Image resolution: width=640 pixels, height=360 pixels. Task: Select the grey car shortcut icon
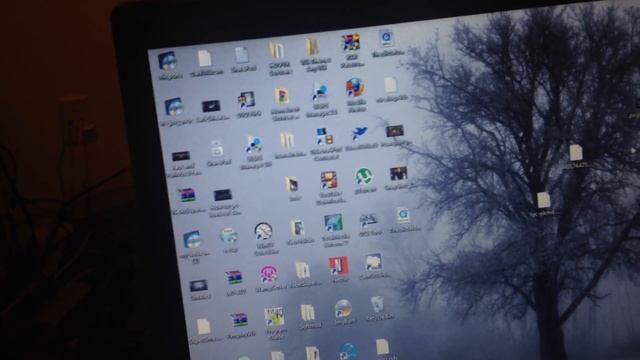point(369,220)
